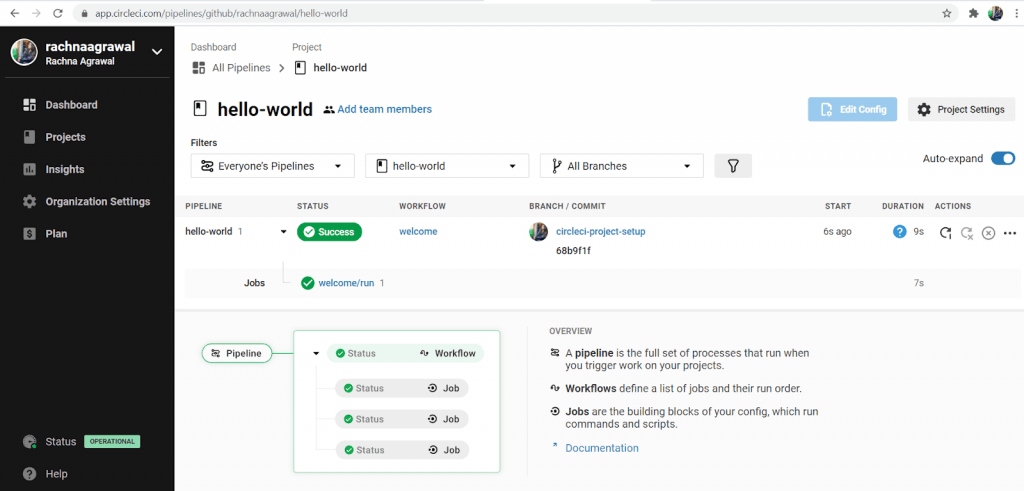Click the Project Settings button
1024x491 pixels.
(x=961, y=109)
